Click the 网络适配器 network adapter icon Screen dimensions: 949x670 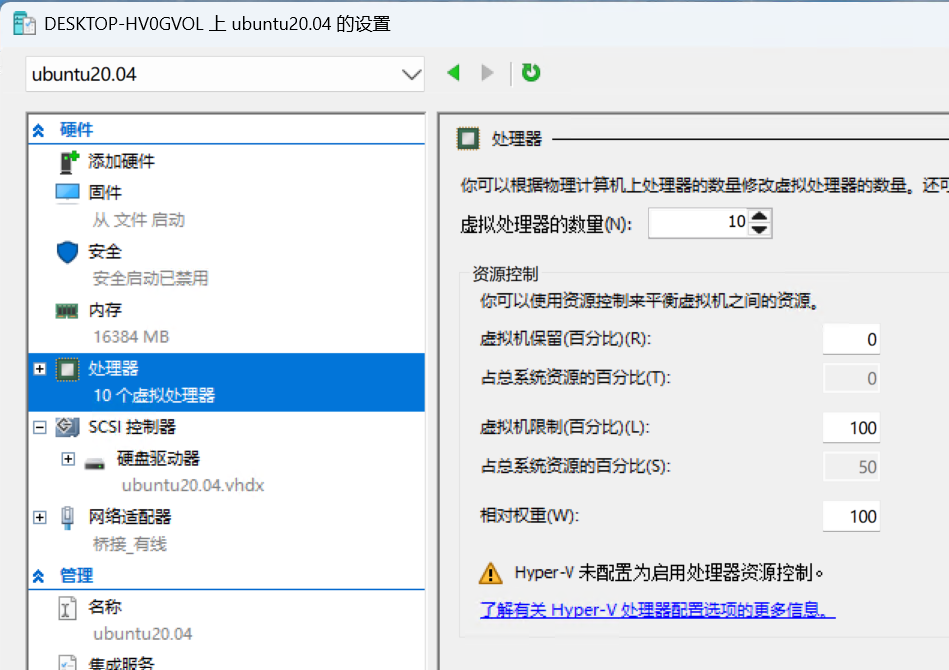coord(67,517)
